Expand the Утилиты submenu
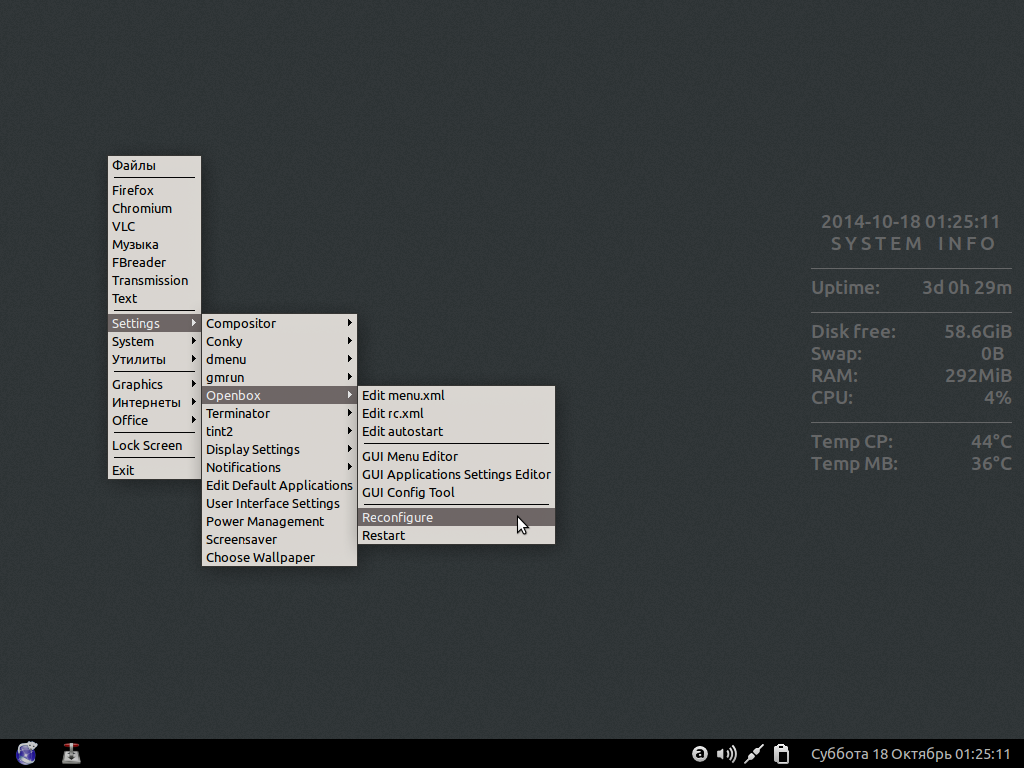The width and height of the screenshot is (1024, 768). 154,359
